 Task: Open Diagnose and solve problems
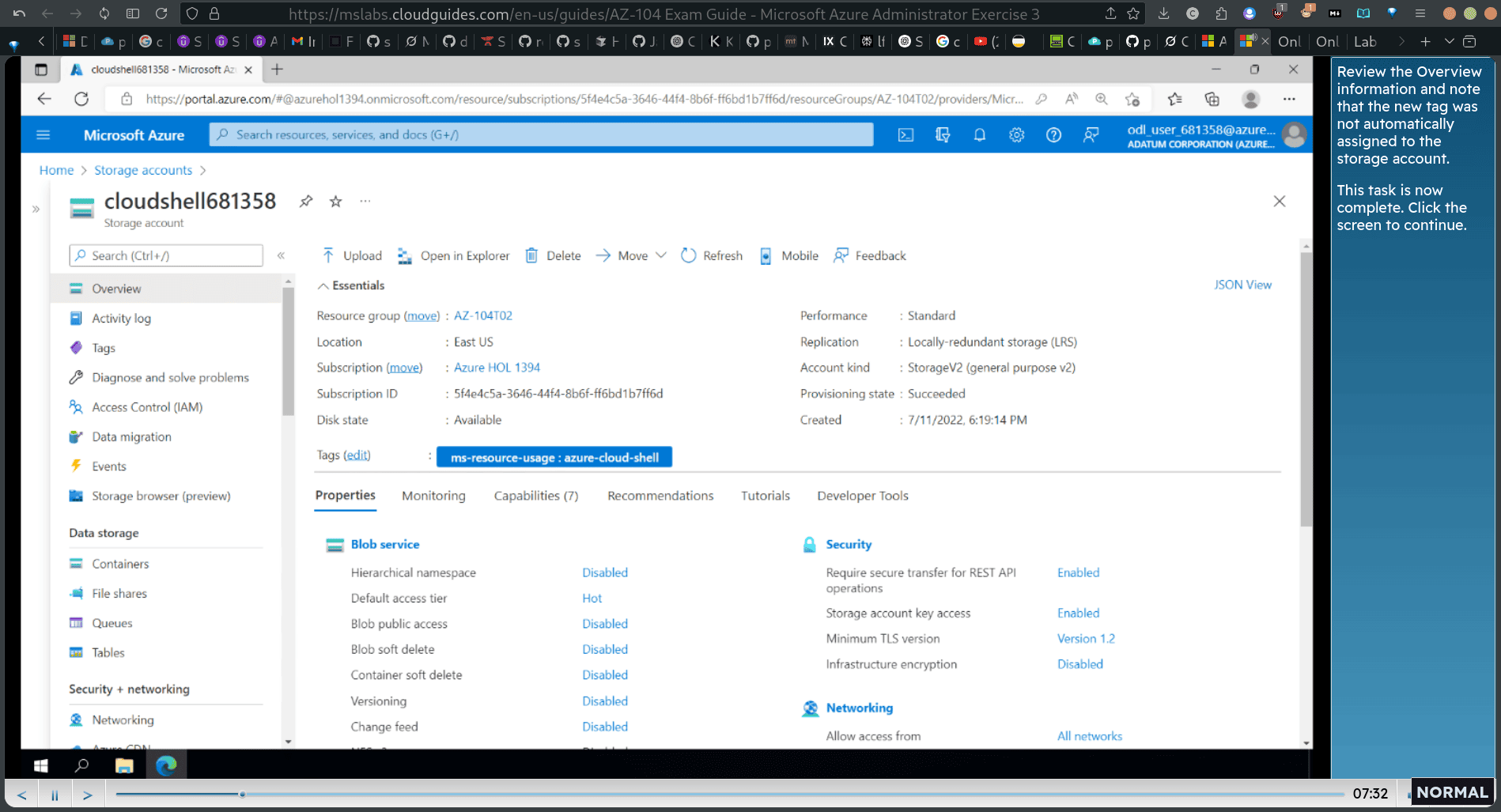coord(166,378)
